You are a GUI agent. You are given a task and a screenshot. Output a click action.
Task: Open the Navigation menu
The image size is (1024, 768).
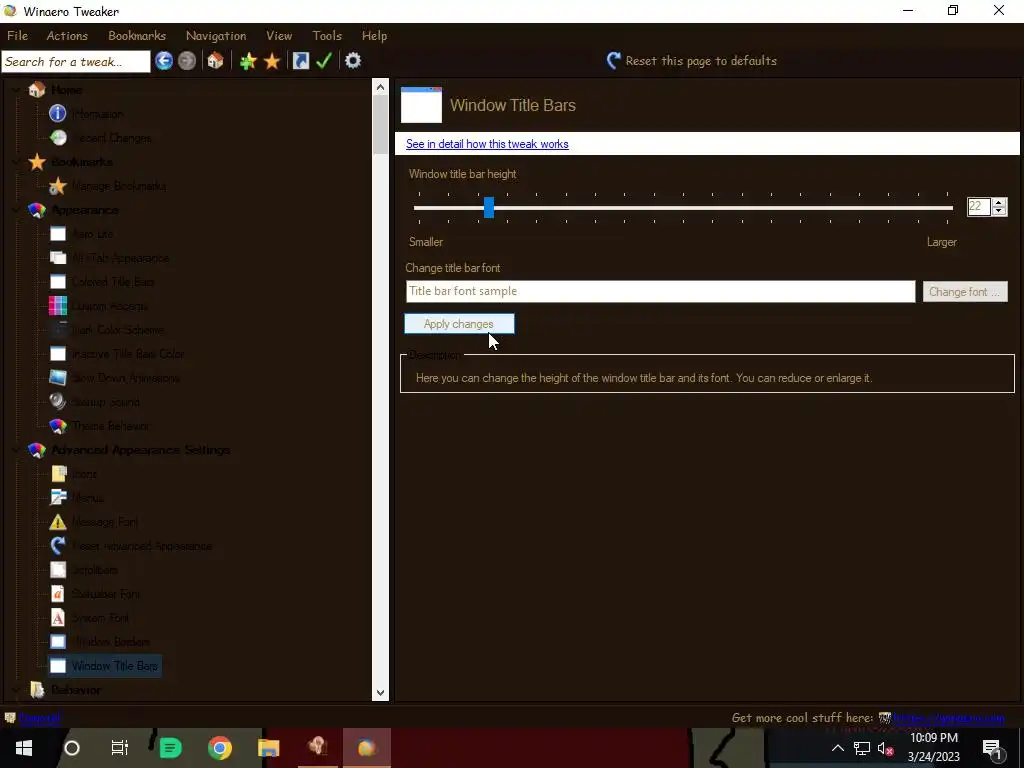[216, 36]
